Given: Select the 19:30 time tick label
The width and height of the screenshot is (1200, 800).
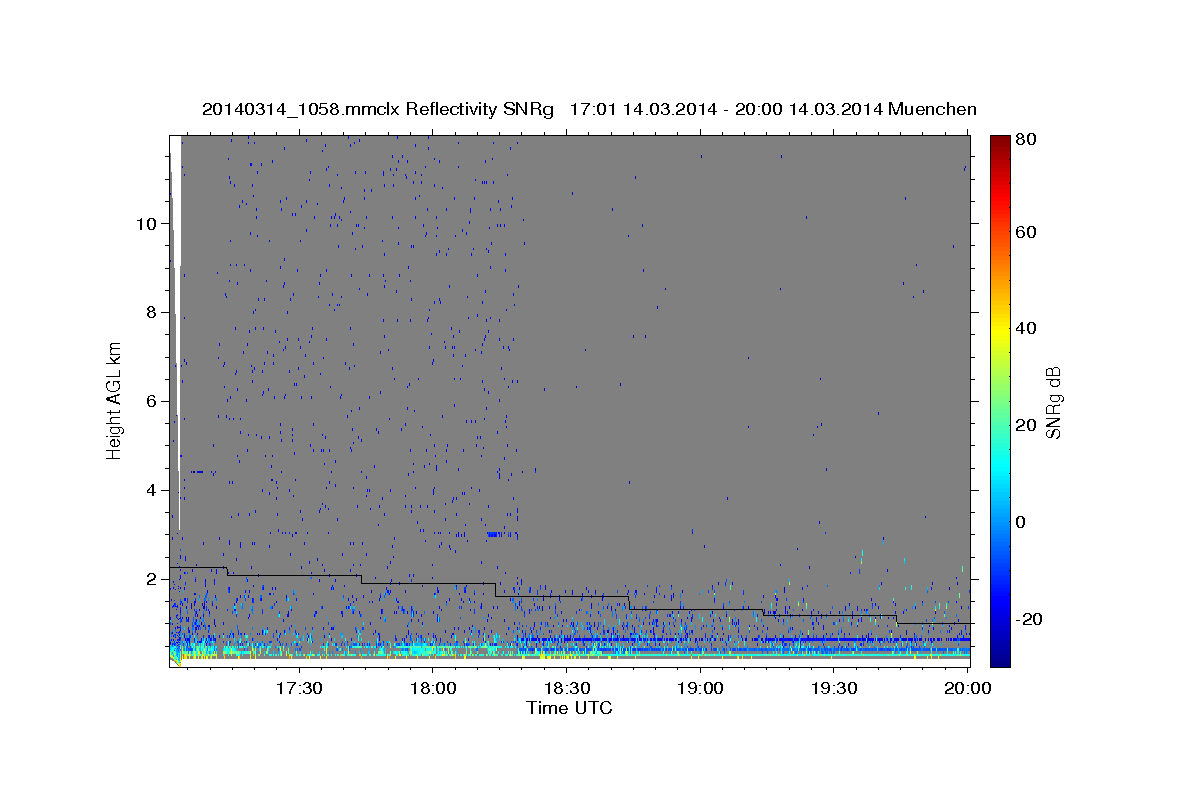Looking at the screenshot, I should coord(835,689).
